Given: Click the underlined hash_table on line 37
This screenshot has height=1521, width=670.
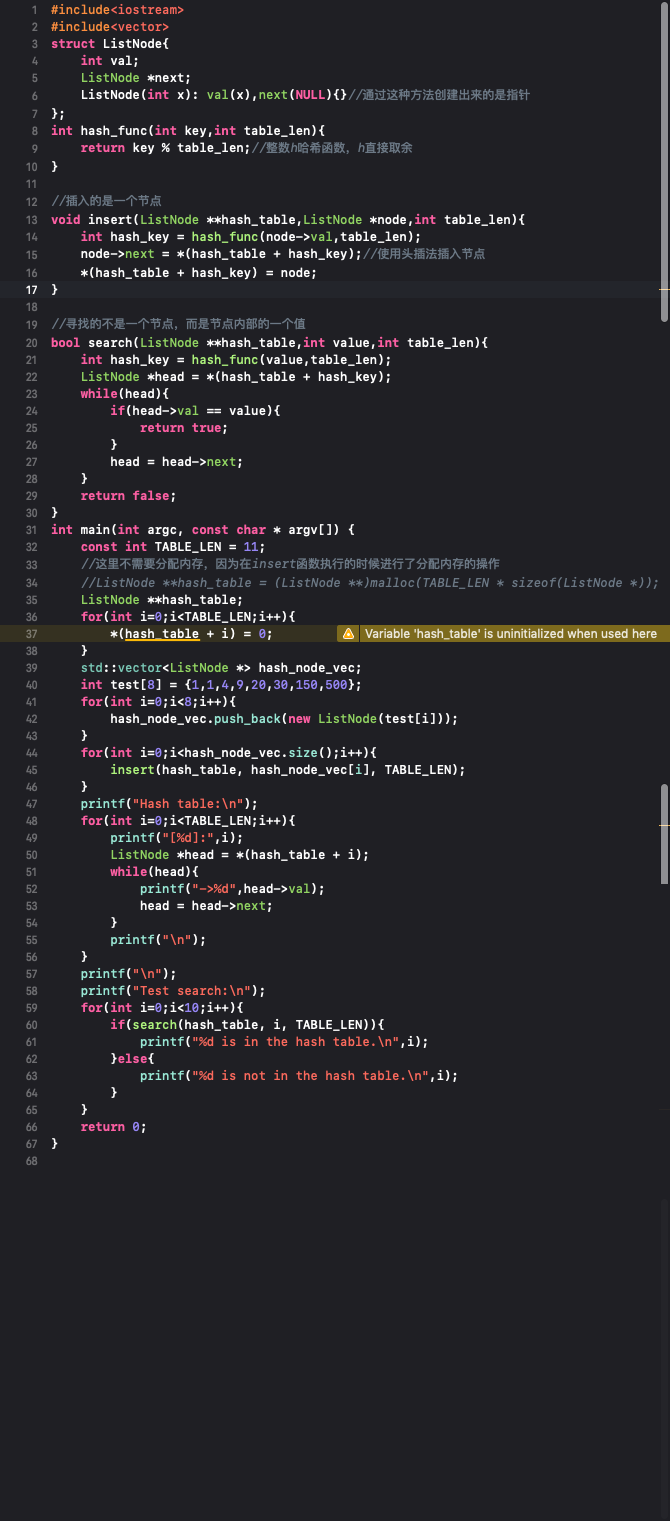Looking at the screenshot, I should point(162,634).
